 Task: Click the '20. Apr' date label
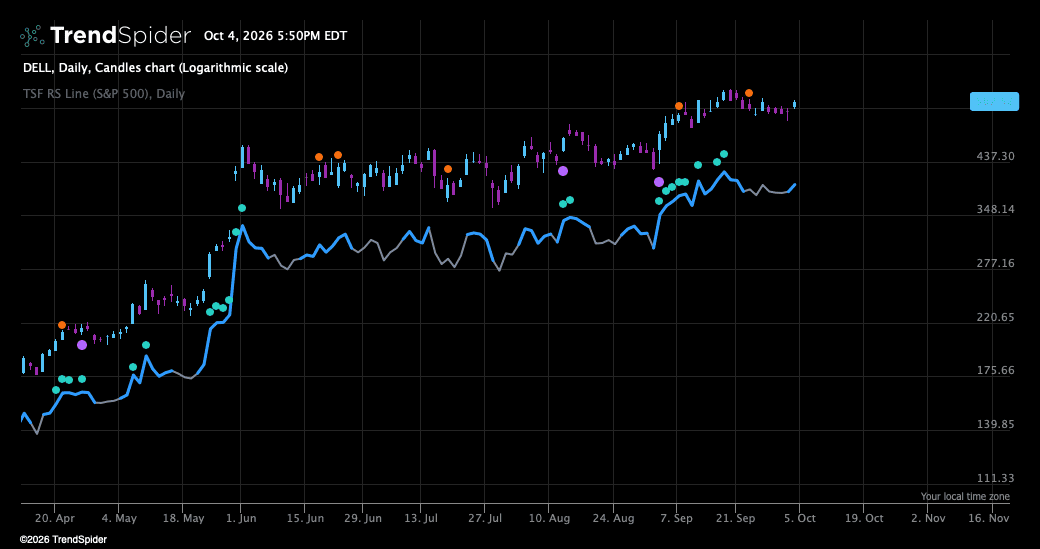click(55, 517)
